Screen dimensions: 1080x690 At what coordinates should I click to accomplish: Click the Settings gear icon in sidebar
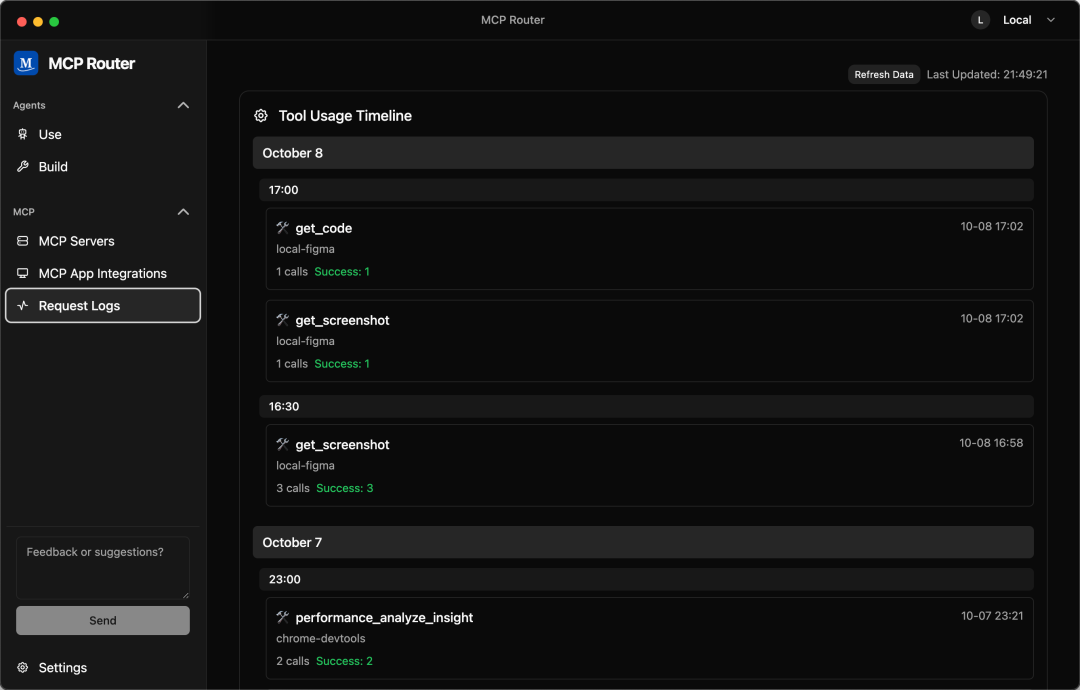(23, 668)
